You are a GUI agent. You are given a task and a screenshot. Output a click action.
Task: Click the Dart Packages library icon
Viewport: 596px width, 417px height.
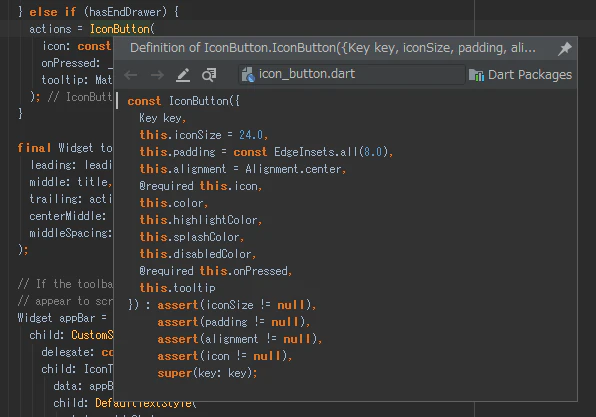(476, 75)
